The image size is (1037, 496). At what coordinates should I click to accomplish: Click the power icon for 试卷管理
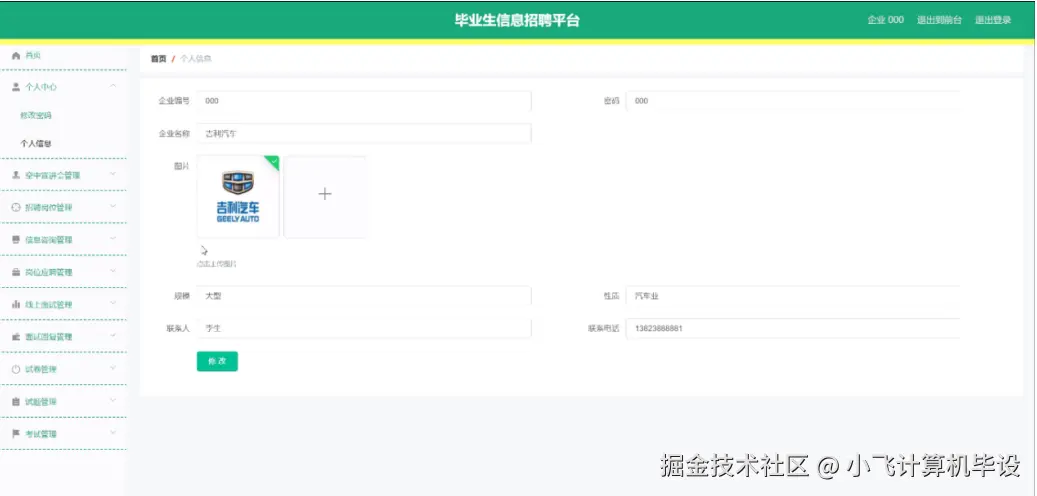point(16,370)
